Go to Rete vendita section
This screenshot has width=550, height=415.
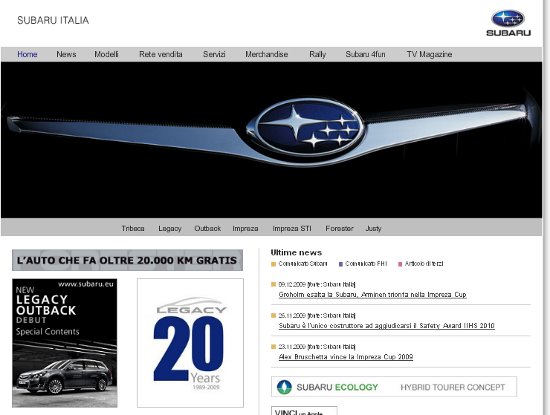pos(161,54)
